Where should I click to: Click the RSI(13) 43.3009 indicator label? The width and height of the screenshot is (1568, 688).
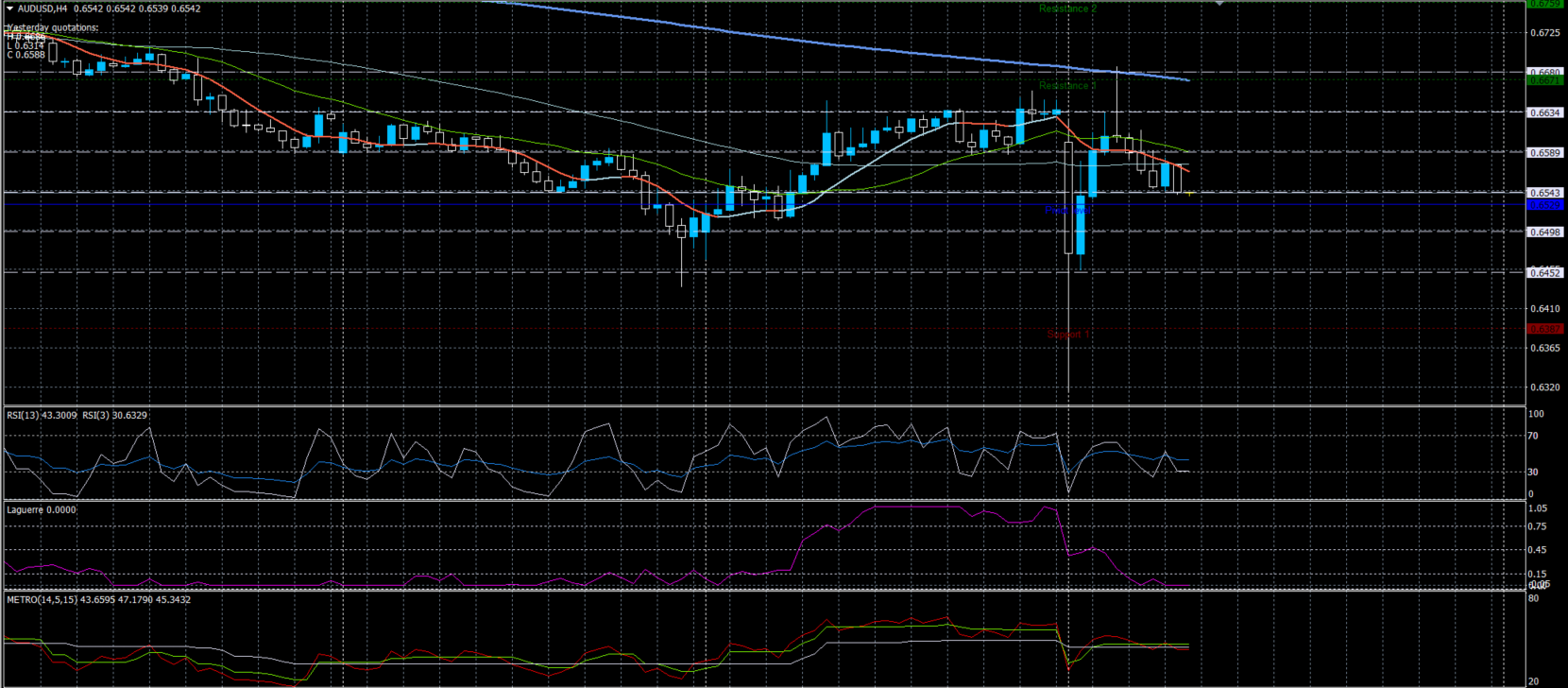[x=42, y=416]
